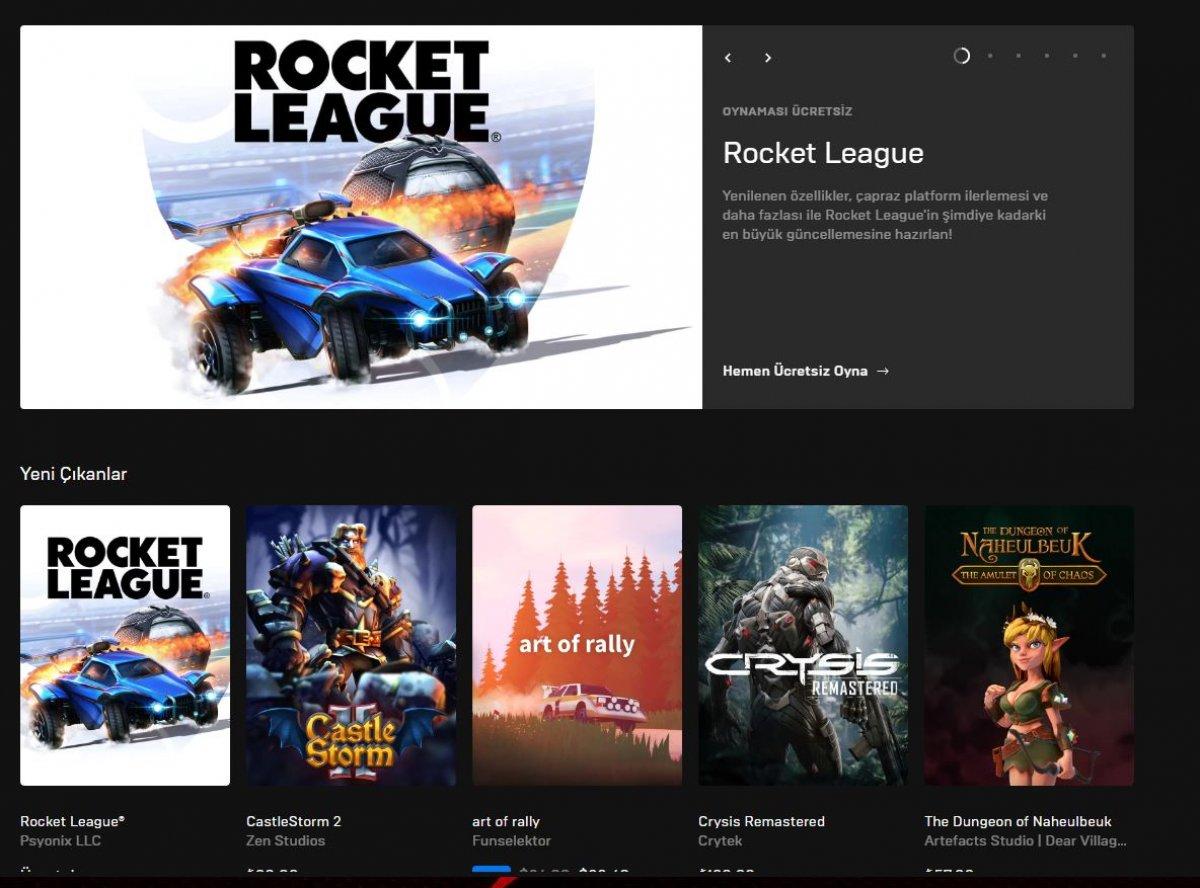Click the next carousel arrow
Image resolution: width=1200 pixels, height=888 pixels.
pyautogui.click(x=768, y=57)
